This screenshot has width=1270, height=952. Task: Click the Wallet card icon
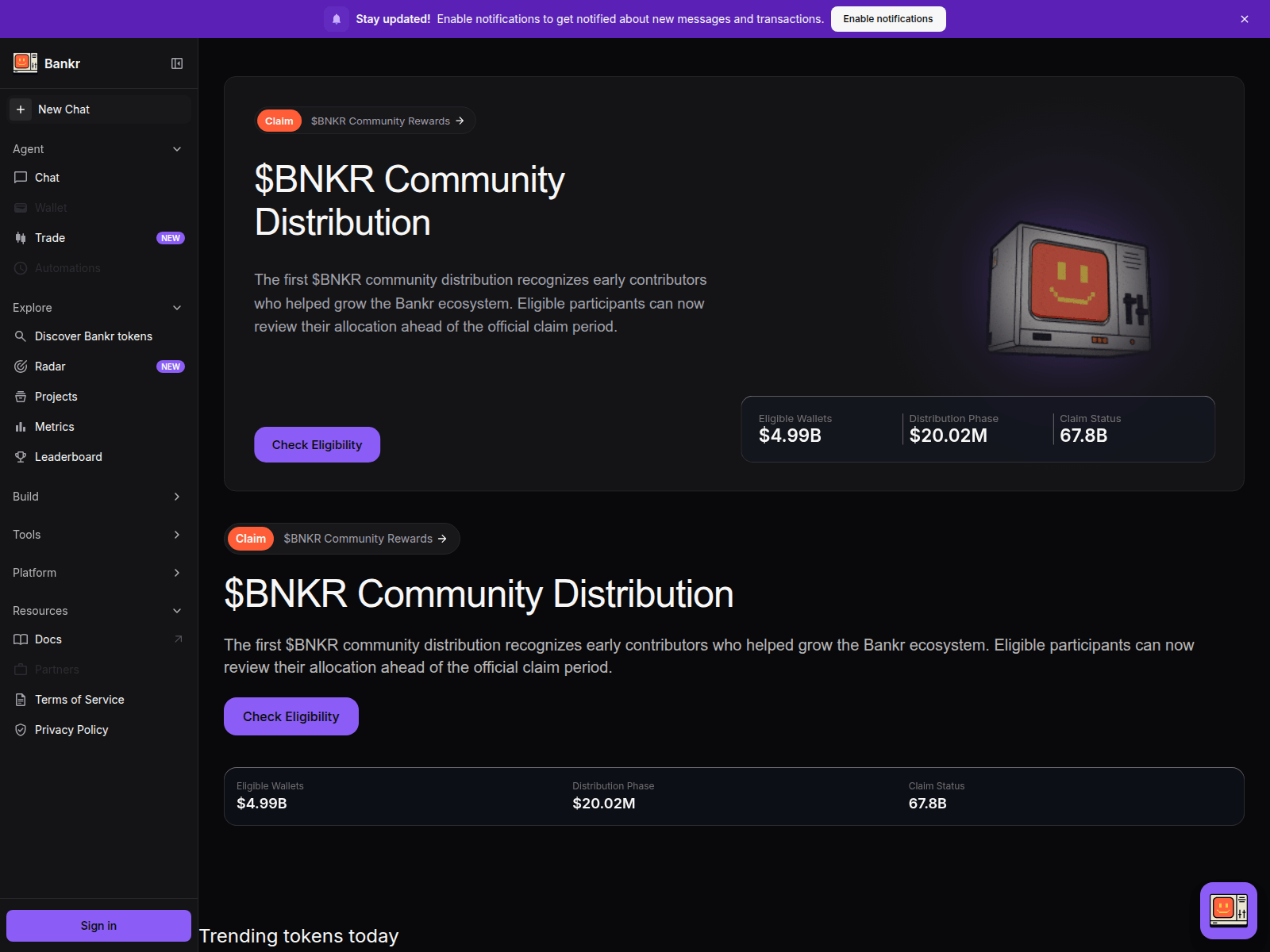pos(21,208)
